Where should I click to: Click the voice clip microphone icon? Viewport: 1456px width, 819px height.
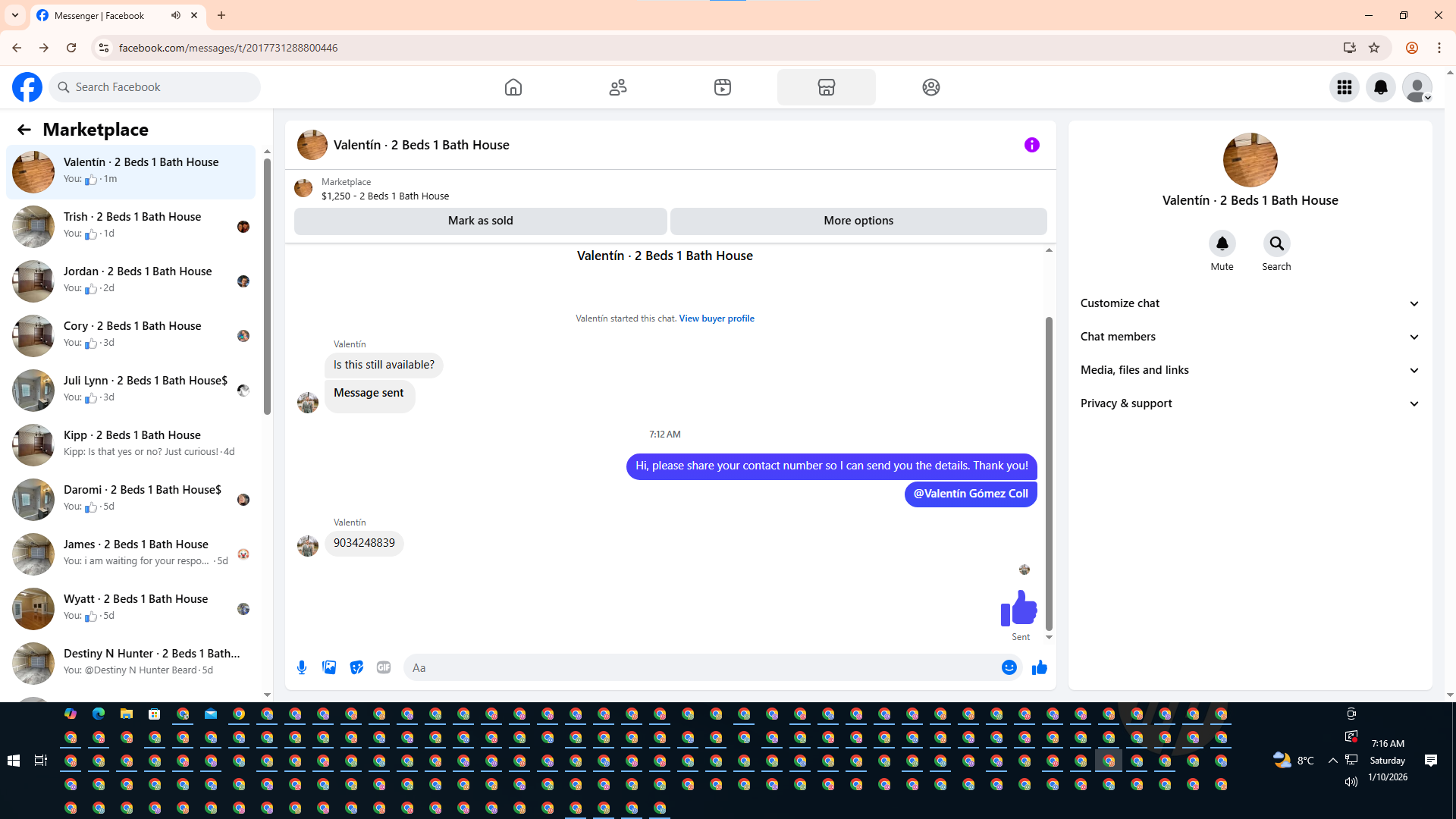click(302, 667)
